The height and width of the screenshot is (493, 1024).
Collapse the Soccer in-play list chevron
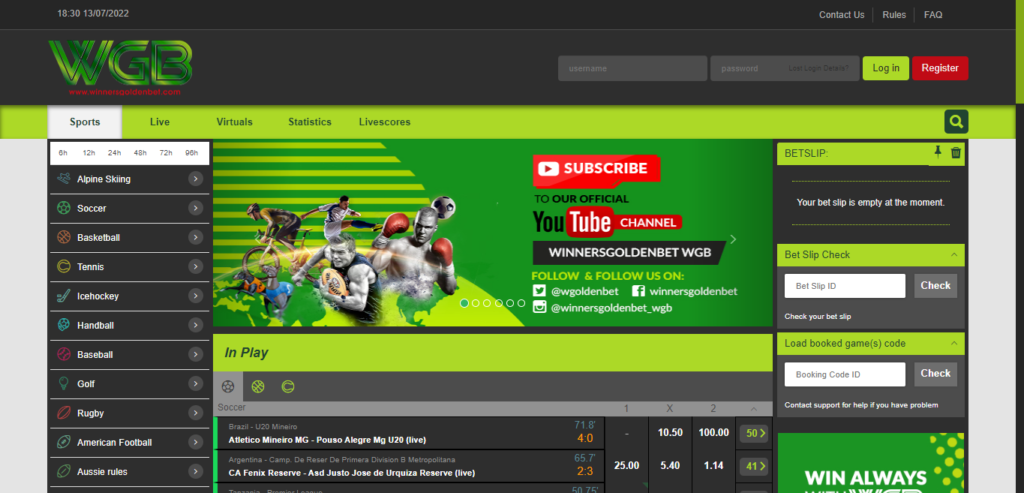point(754,409)
